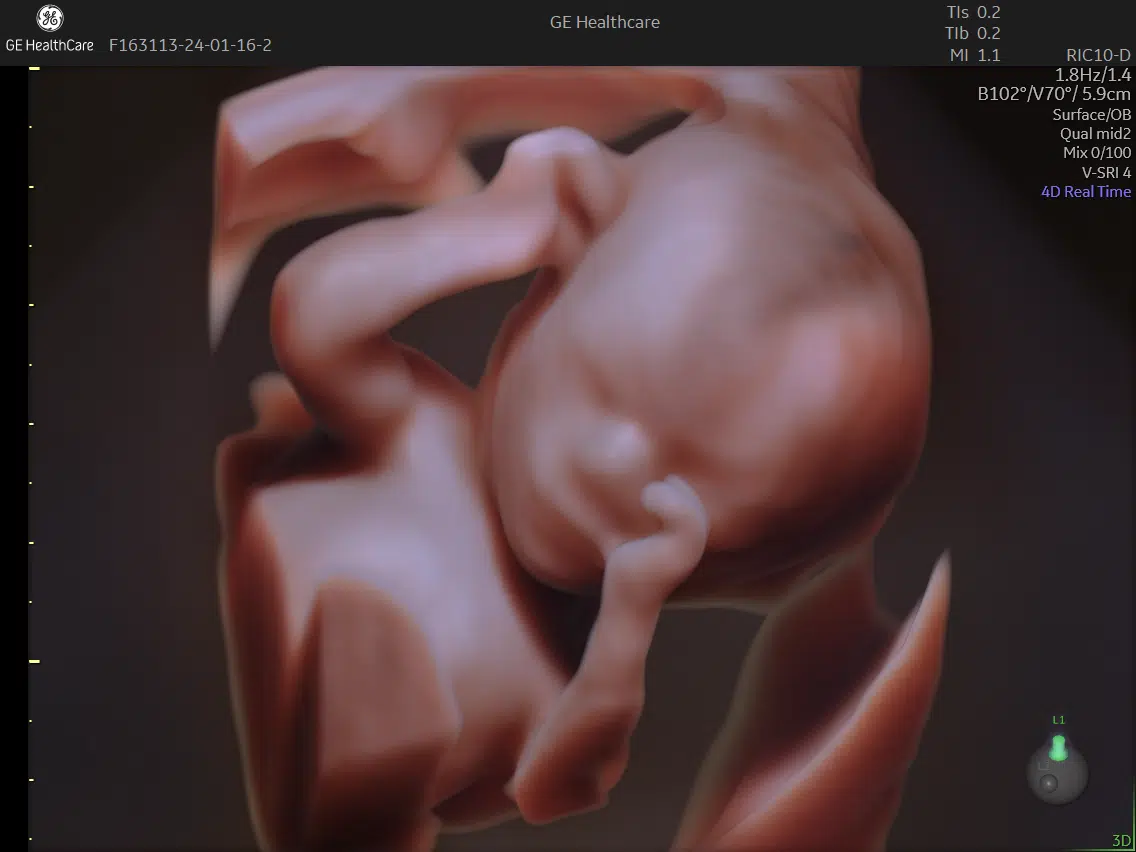
Task: Click the 1.8Hz/1.4 frame rate readout
Action: click(1093, 75)
